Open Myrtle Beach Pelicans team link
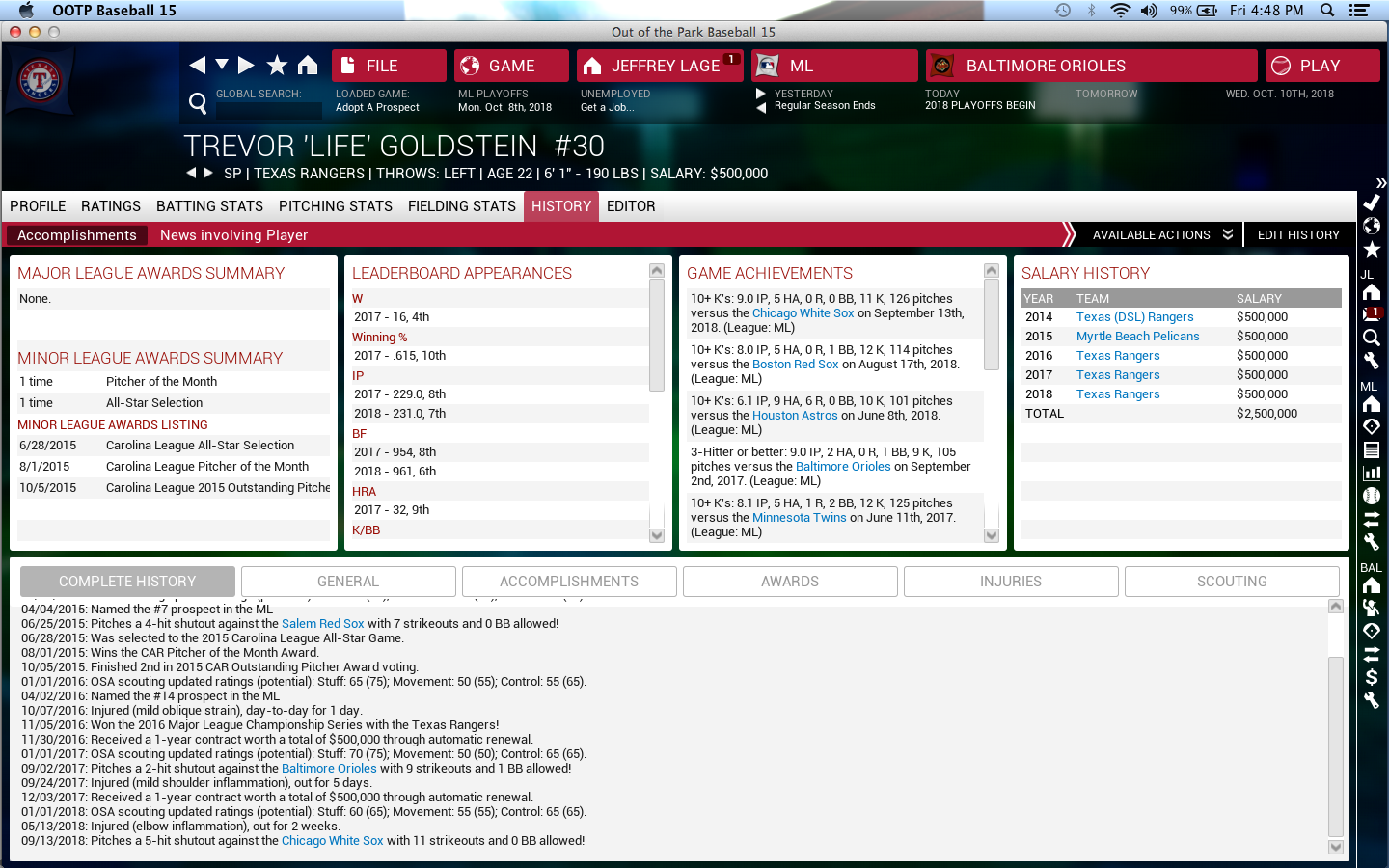 [x=1137, y=337]
